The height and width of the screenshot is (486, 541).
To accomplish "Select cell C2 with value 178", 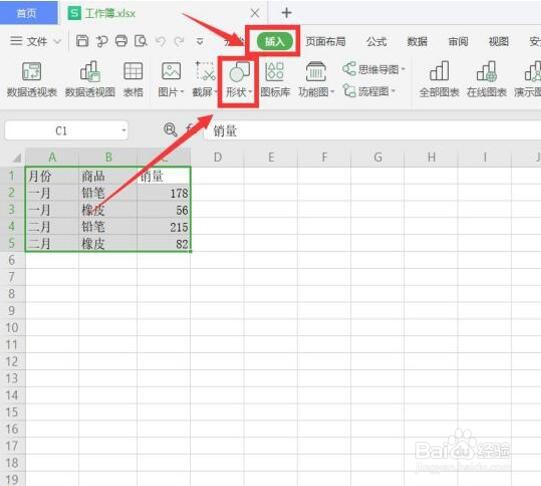I will coord(164,193).
